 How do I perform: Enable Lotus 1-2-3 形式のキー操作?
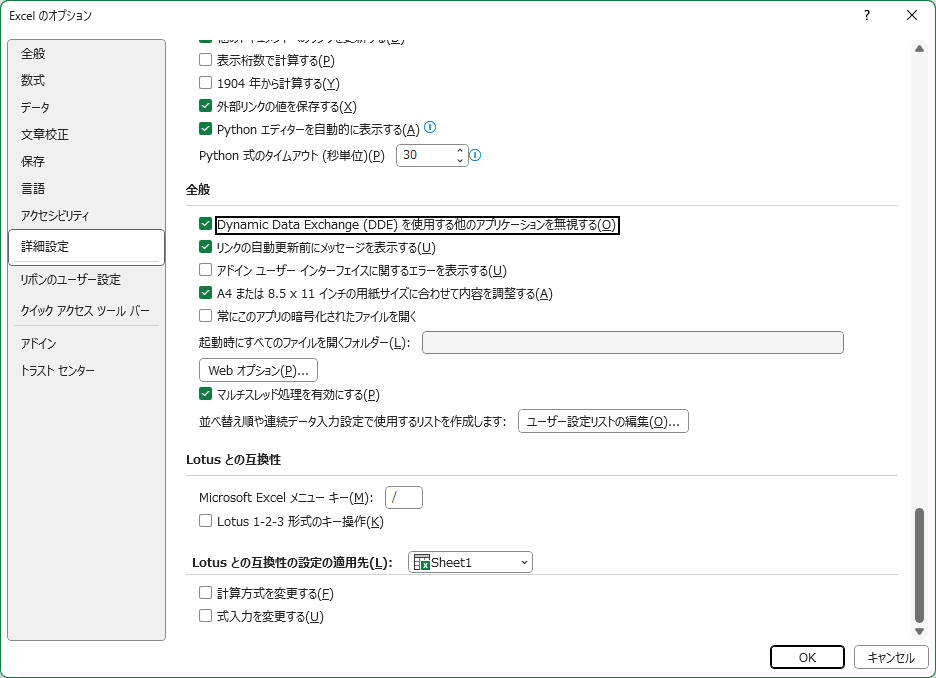tap(205, 520)
